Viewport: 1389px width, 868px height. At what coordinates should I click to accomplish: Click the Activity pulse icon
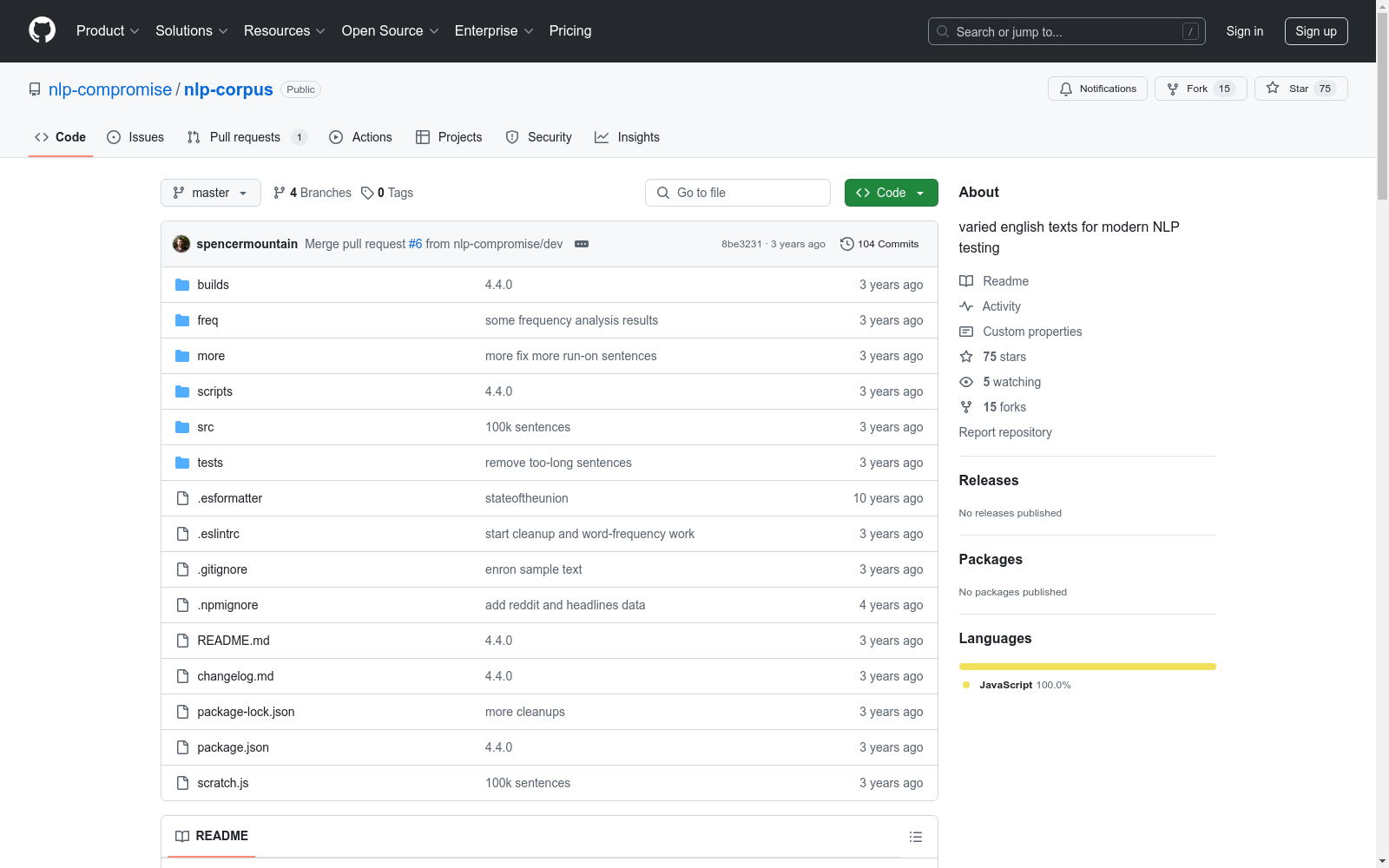coord(966,306)
